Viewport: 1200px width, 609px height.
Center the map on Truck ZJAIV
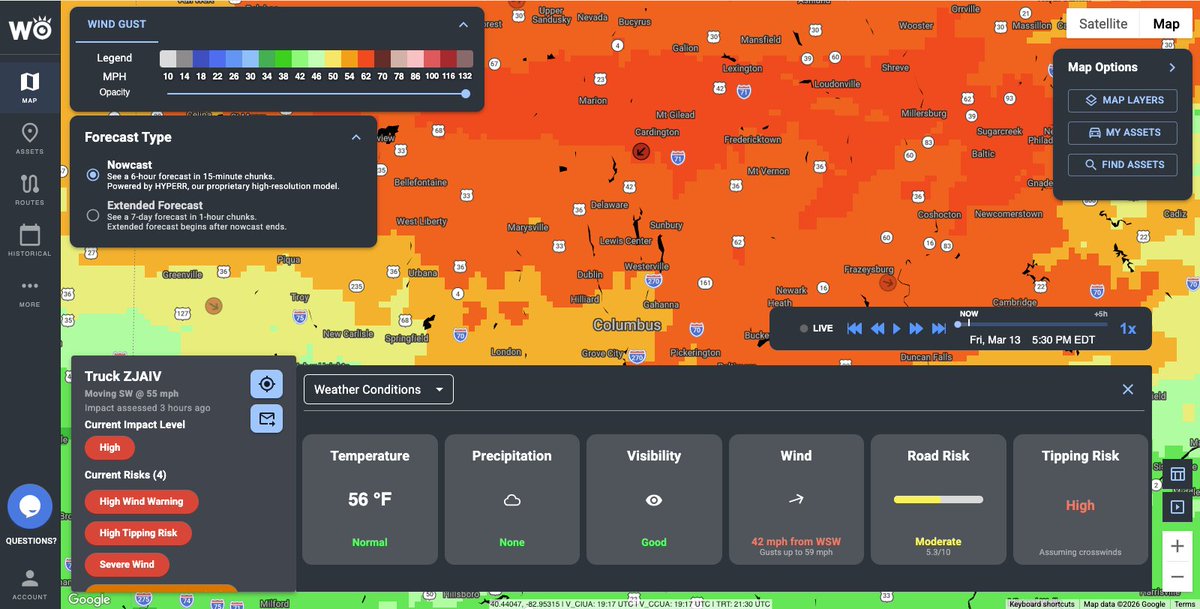click(x=266, y=384)
